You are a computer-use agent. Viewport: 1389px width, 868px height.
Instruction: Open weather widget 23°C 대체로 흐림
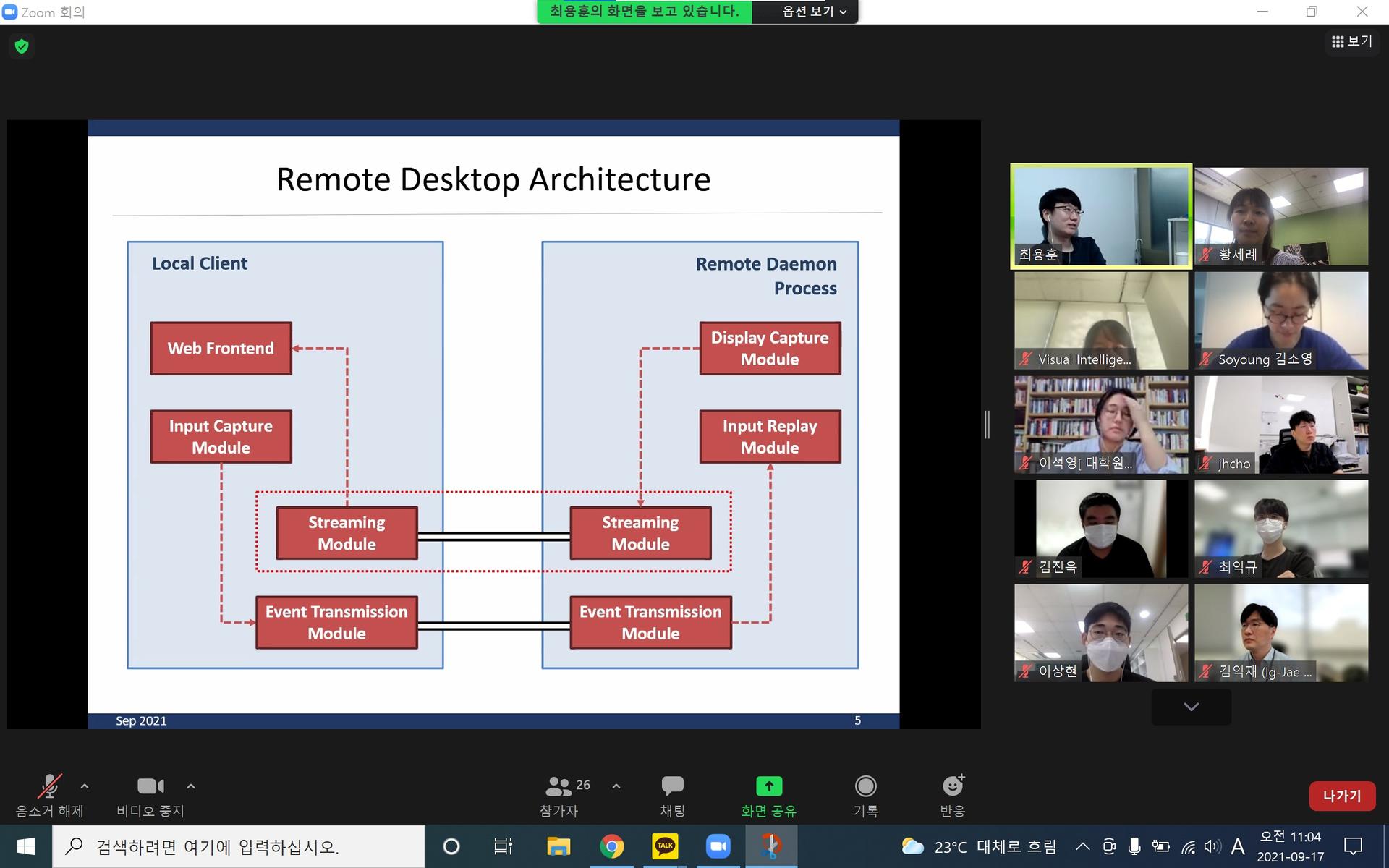point(978,846)
